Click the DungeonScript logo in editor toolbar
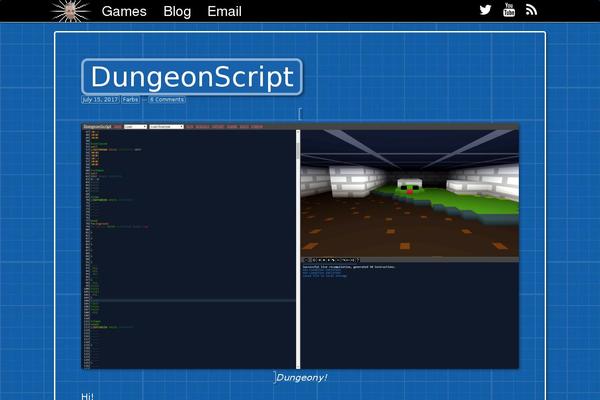Viewport: 600px width, 400px height. coord(96,127)
